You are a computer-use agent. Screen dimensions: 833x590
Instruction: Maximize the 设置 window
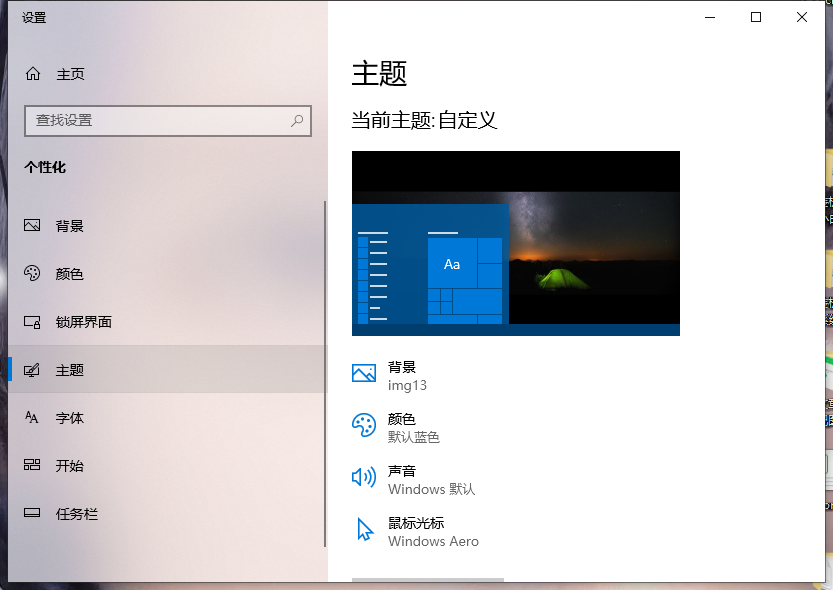pos(756,17)
